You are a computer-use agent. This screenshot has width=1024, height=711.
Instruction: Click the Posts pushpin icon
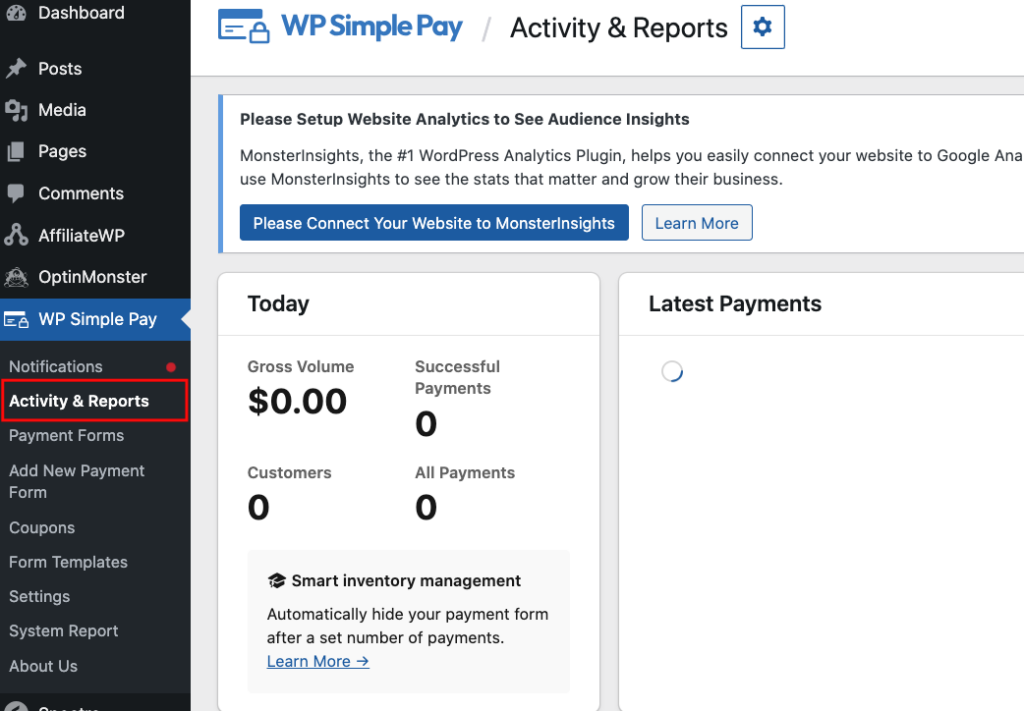(x=16, y=69)
